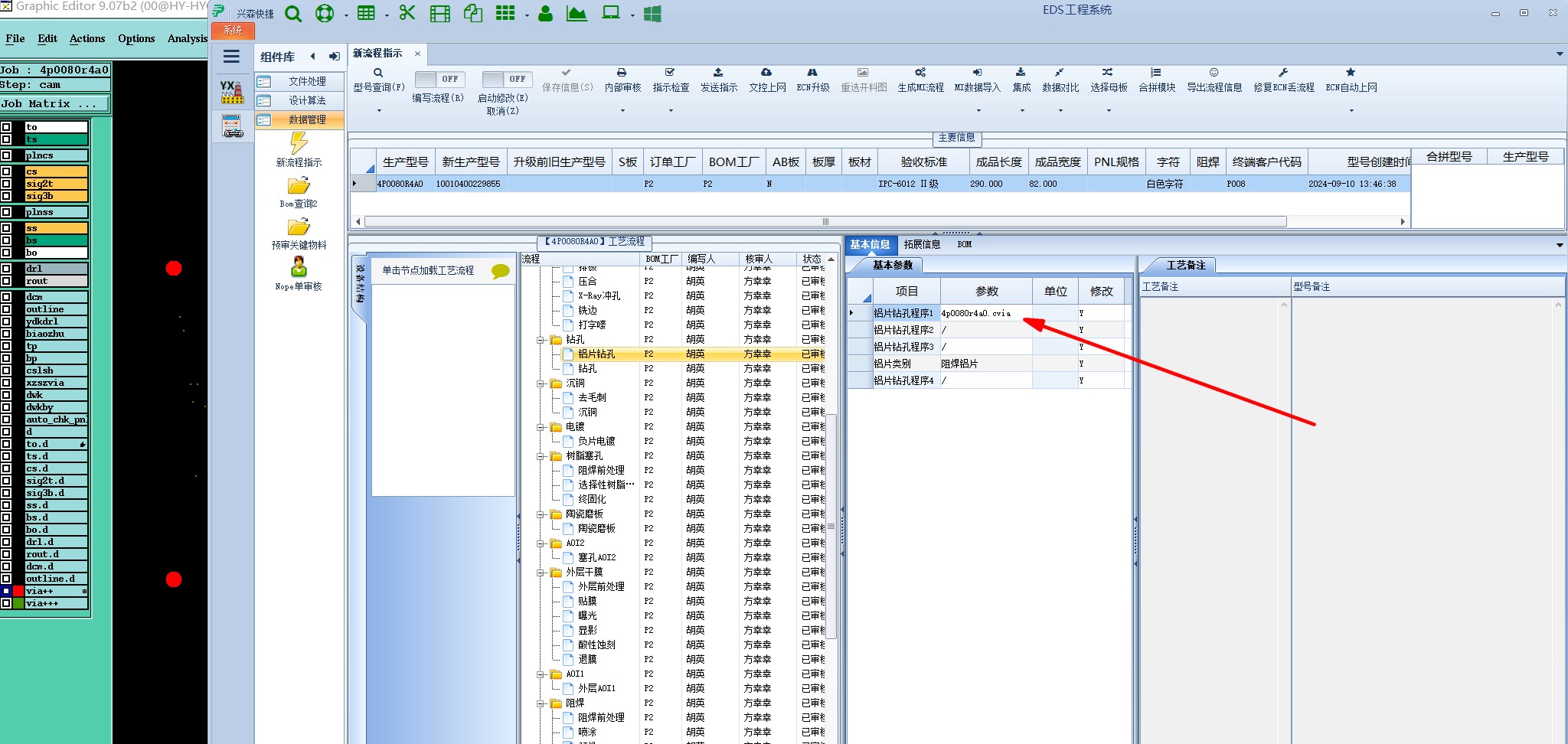Viewport: 1568px width, 744px height.
Task: Toggle checkbox for layer 'rout.d' in Graphic Editor
Action: [x=6, y=554]
